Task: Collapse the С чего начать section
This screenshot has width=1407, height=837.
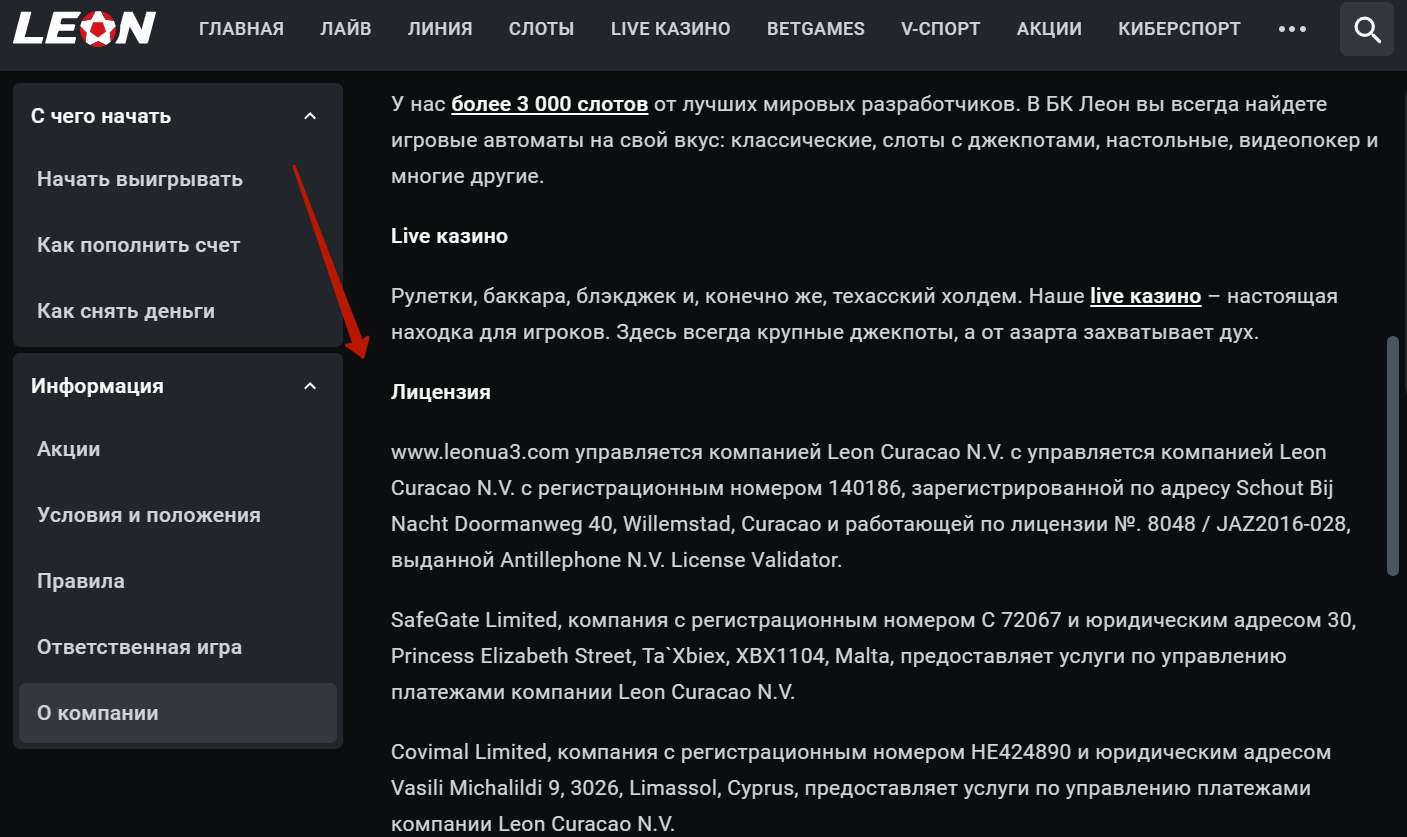Action: pos(310,115)
